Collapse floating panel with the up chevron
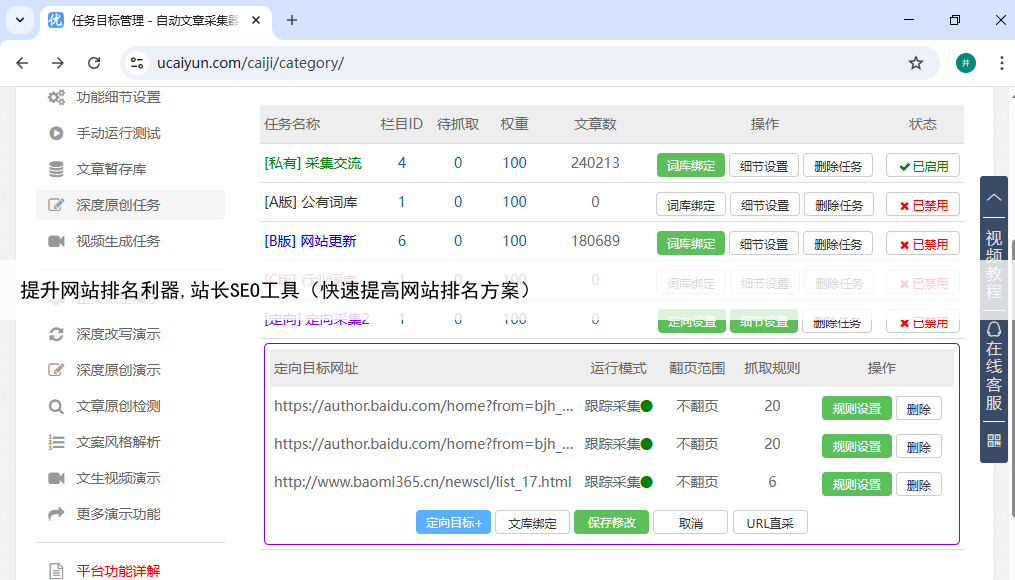The image size is (1015, 580). (x=993, y=195)
